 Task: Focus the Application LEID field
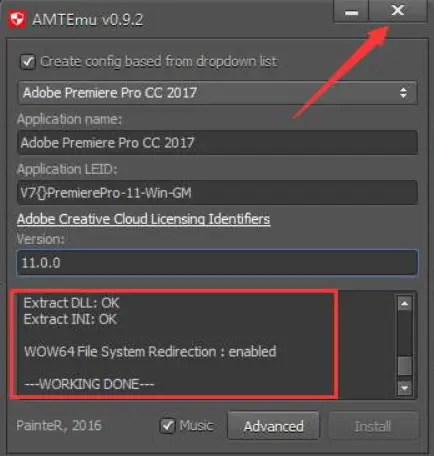click(x=217, y=193)
